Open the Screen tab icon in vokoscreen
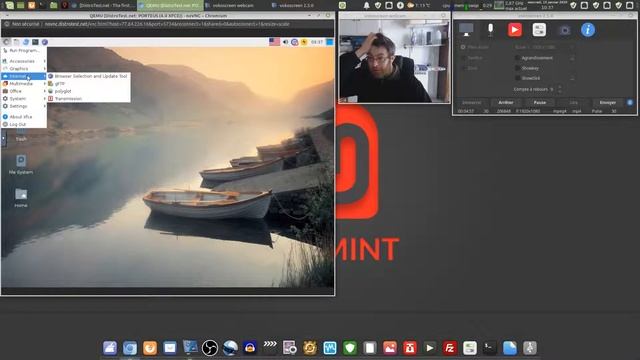This screenshot has width=640, height=360. coord(466,29)
